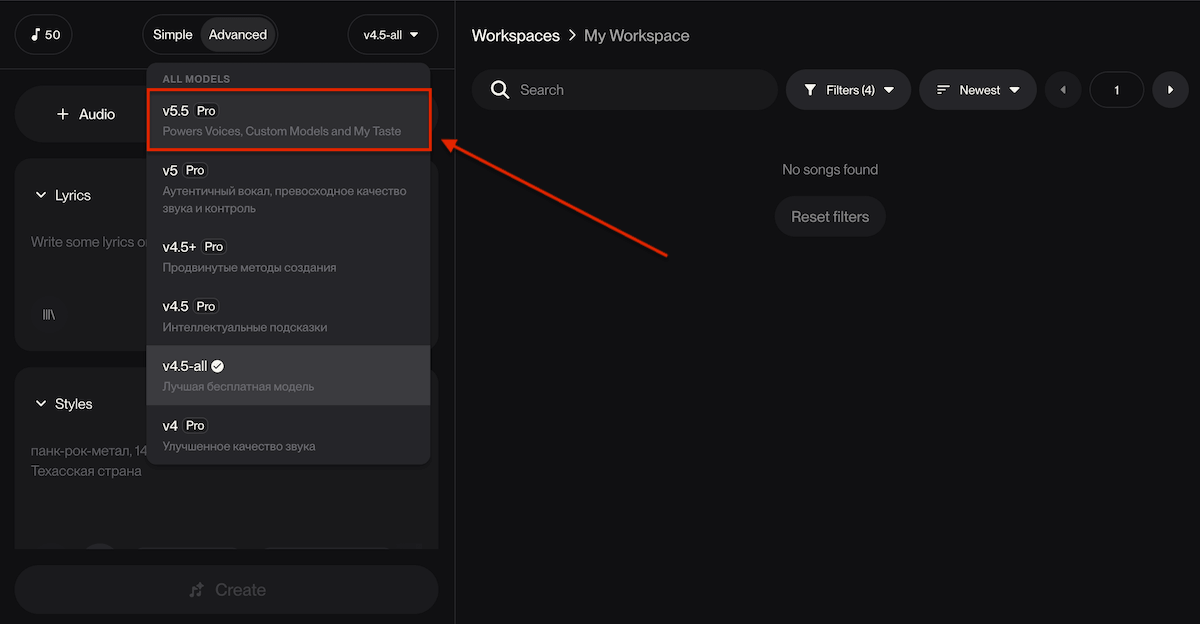1200x624 pixels.
Task: Open the Filters (4) dropdown
Action: pyautogui.click(x=848, y=90)
